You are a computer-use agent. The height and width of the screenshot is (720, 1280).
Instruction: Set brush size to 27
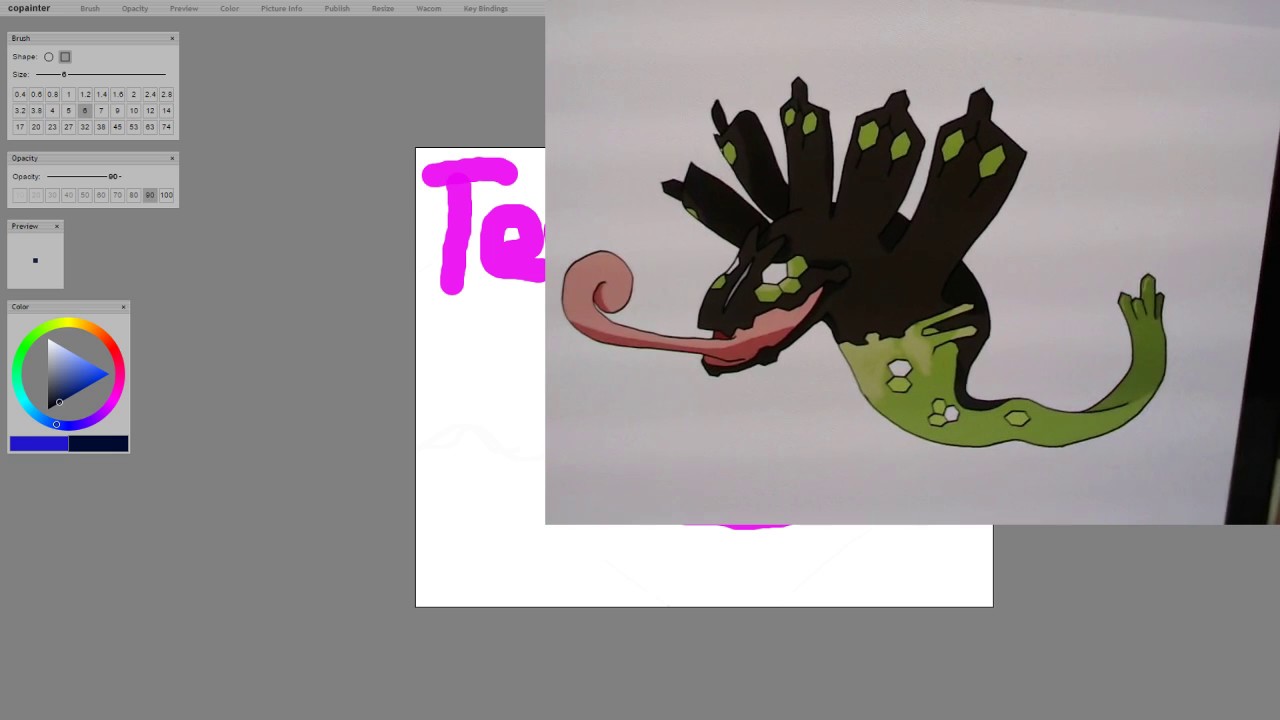click(68, 127)
